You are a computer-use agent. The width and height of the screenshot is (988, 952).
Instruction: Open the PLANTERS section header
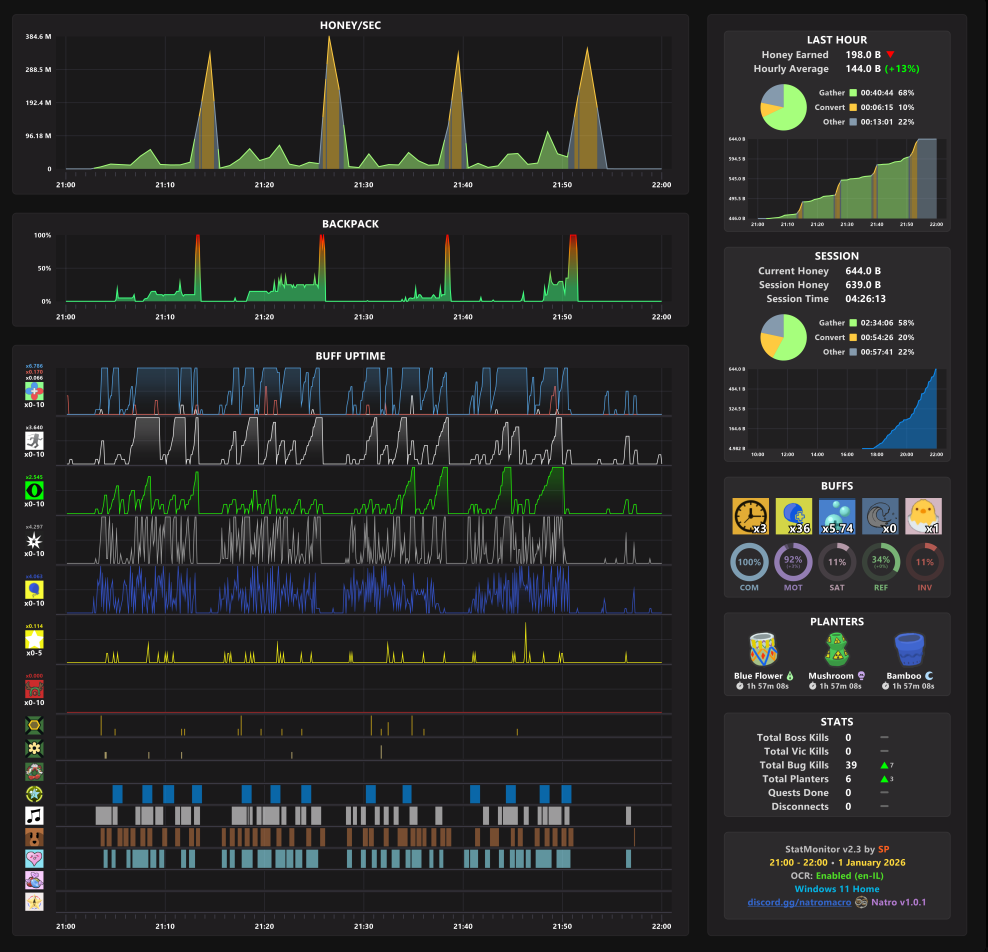point(836,622)
